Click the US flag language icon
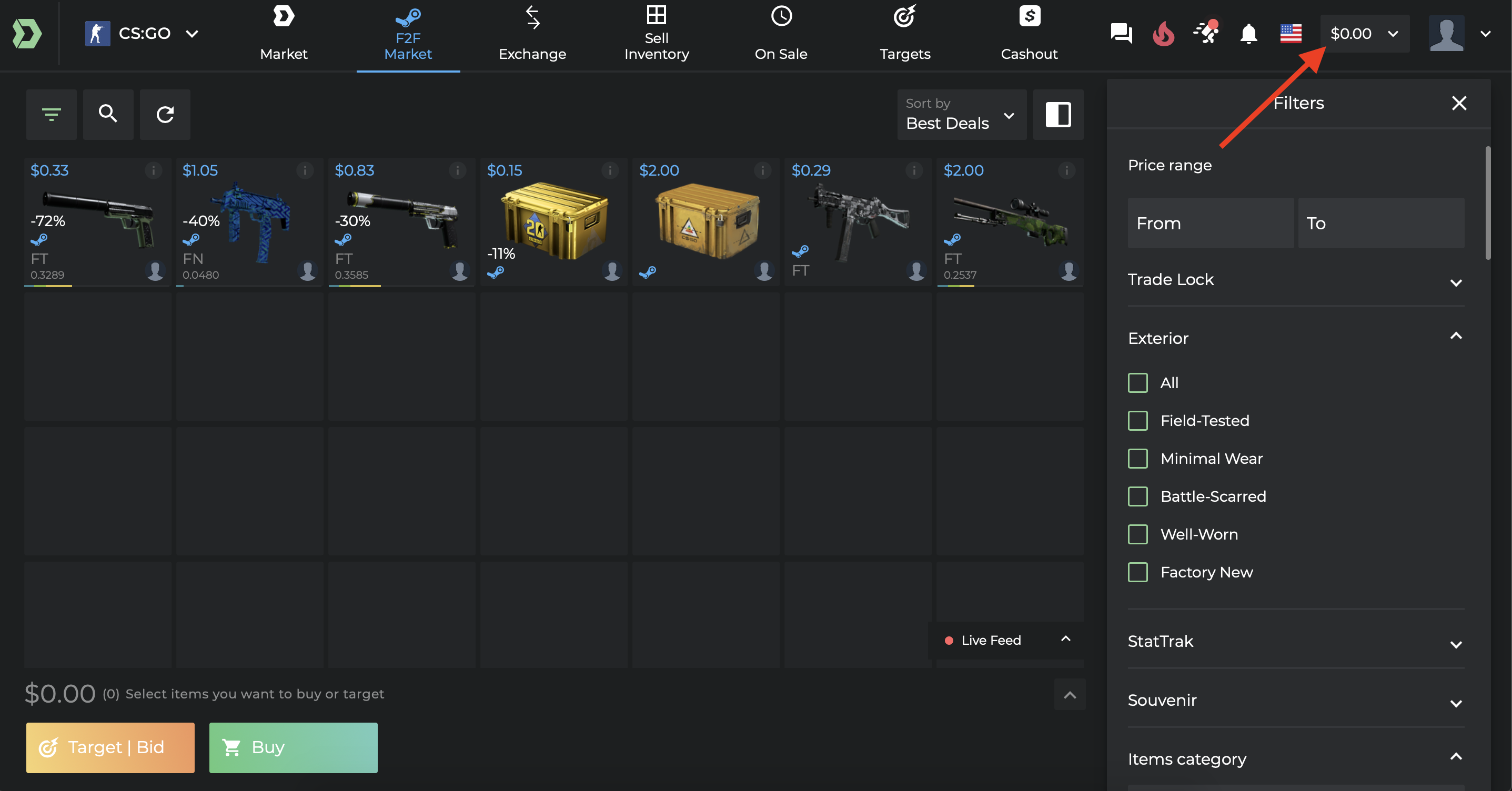This screenshot has width=1512, height=791. pos(1291,34)
